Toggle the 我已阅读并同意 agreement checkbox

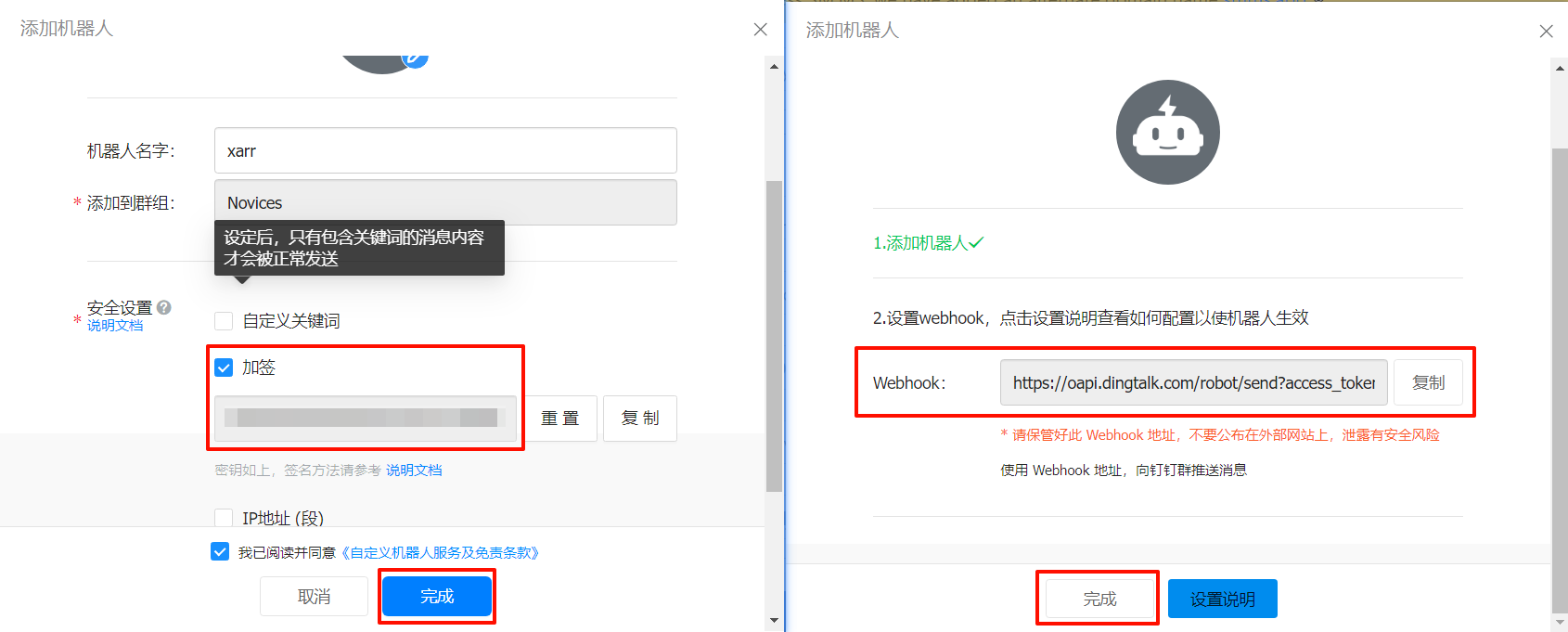pyautogui.click(x=220, y=552)
